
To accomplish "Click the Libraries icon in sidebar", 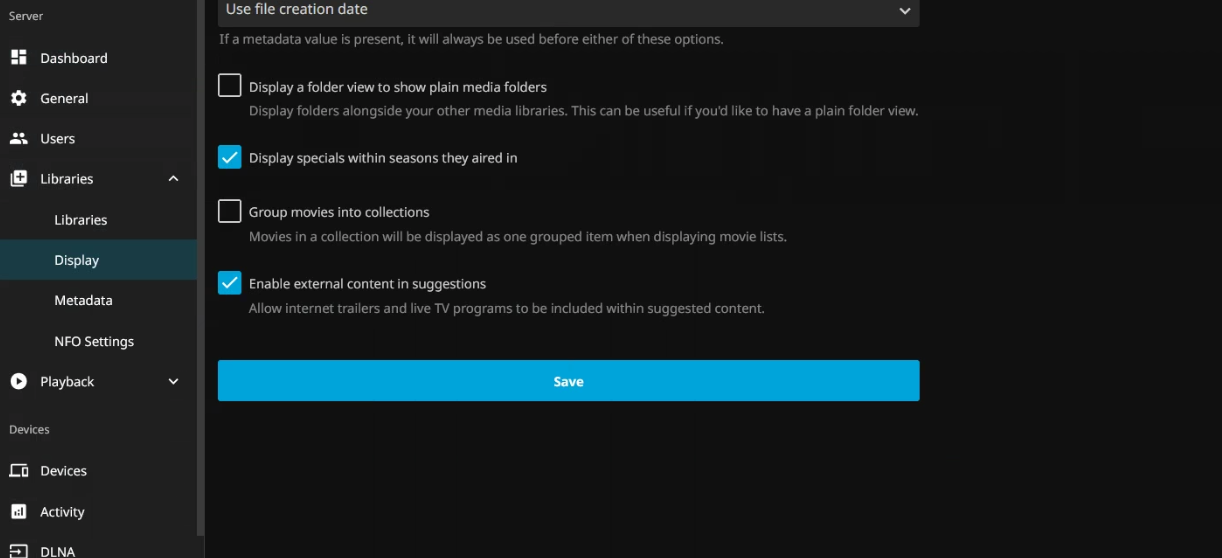I will point(18,179).
